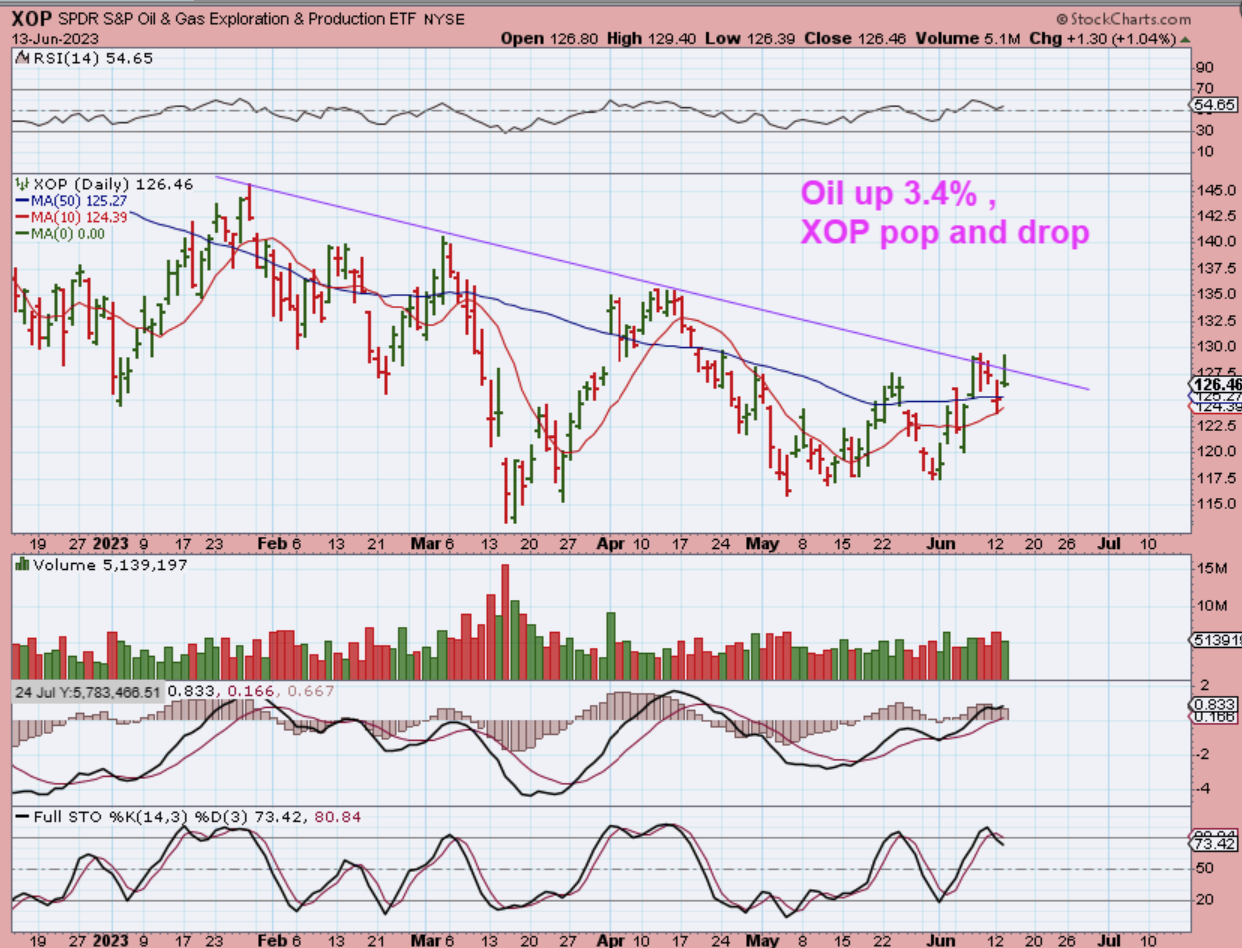This screenshot has width=1242, height=948.
Task: Click the Volume 5,139,197 panel label
Action: coord(110,564)
